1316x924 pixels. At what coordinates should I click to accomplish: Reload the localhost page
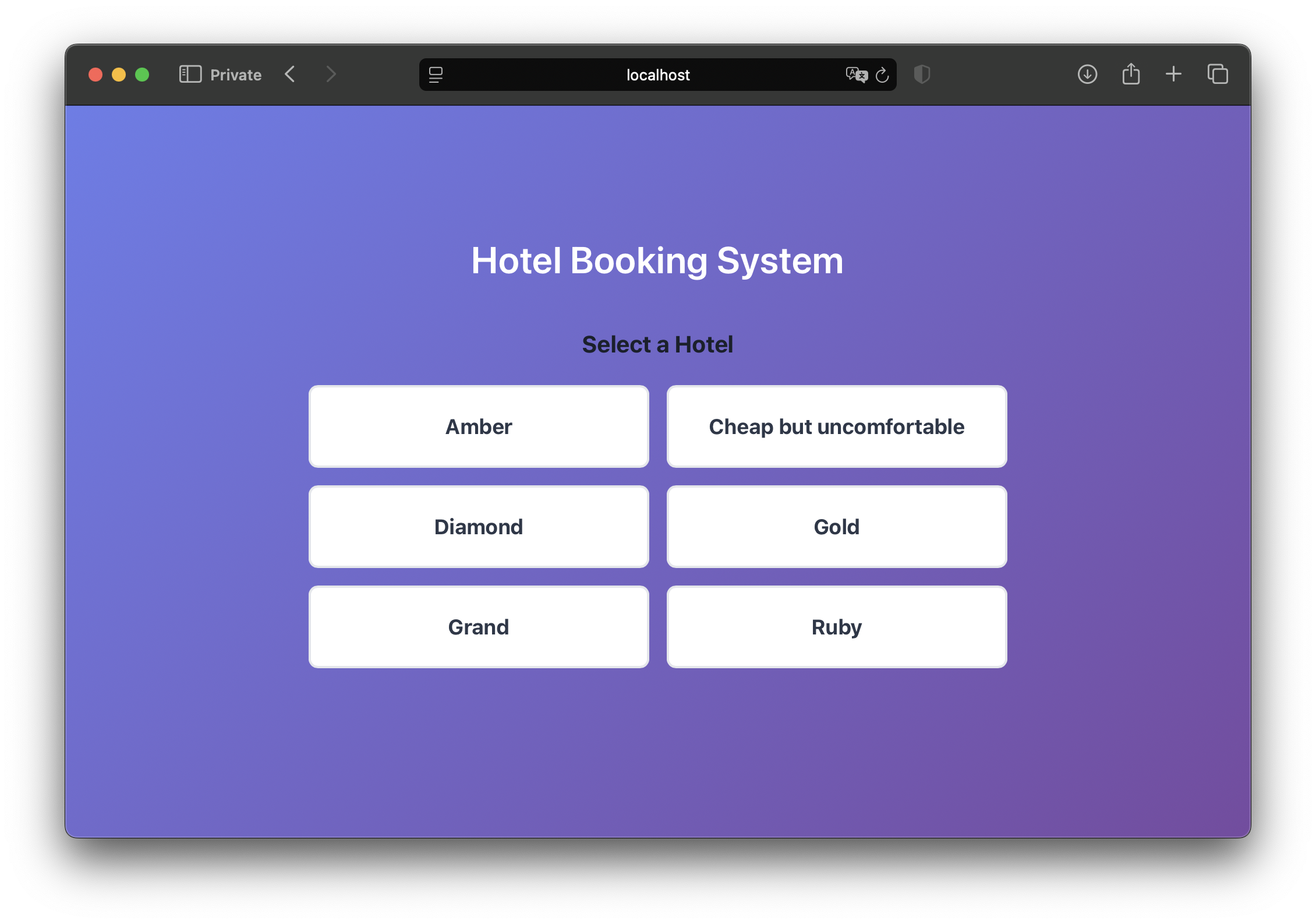883,75
